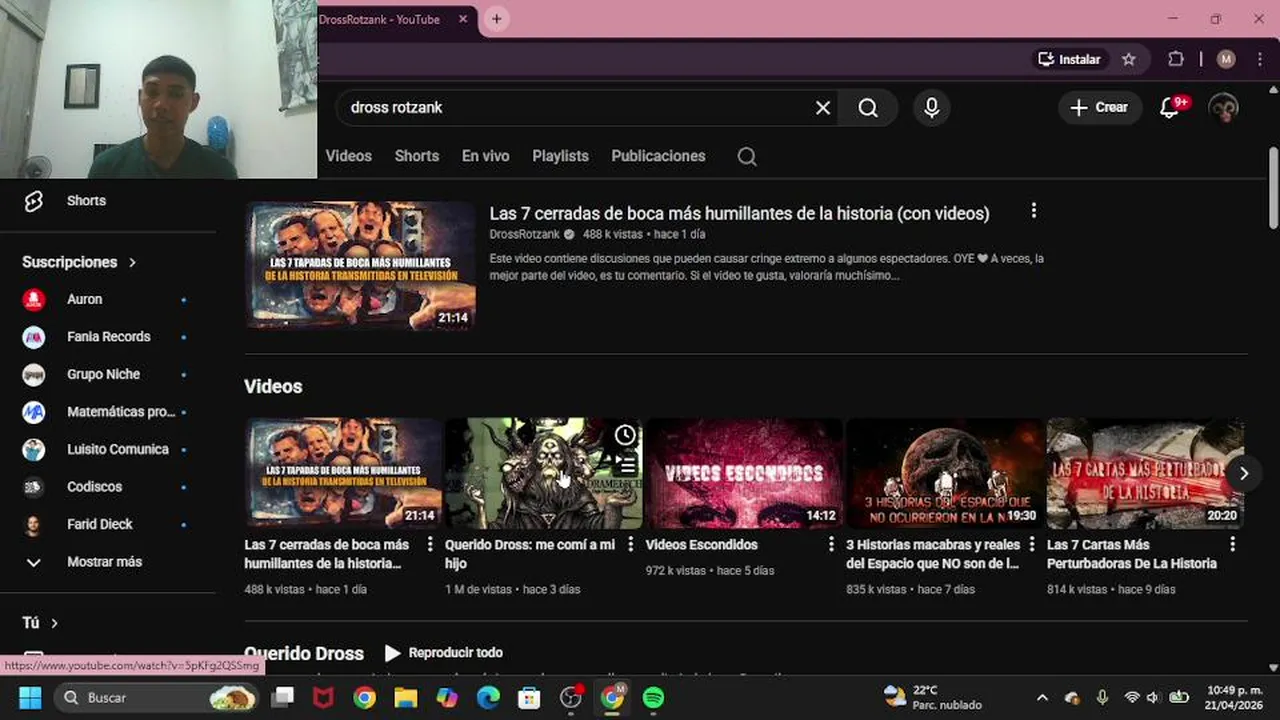The width and height of the screenshot is (1280, 720).
Task: Open the taskbar weather widget 22°C
Action: (x=933, y=697)
